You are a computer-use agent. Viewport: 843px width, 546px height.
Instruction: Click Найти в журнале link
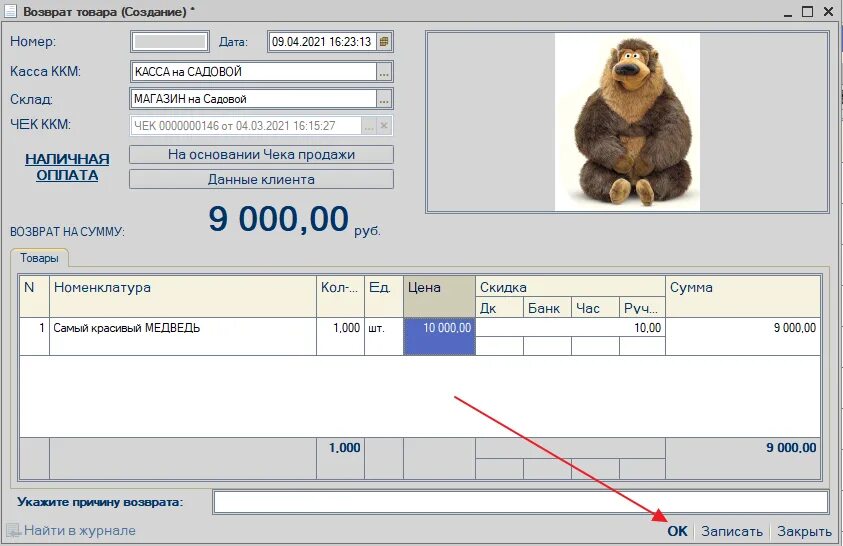coord(80,530)
